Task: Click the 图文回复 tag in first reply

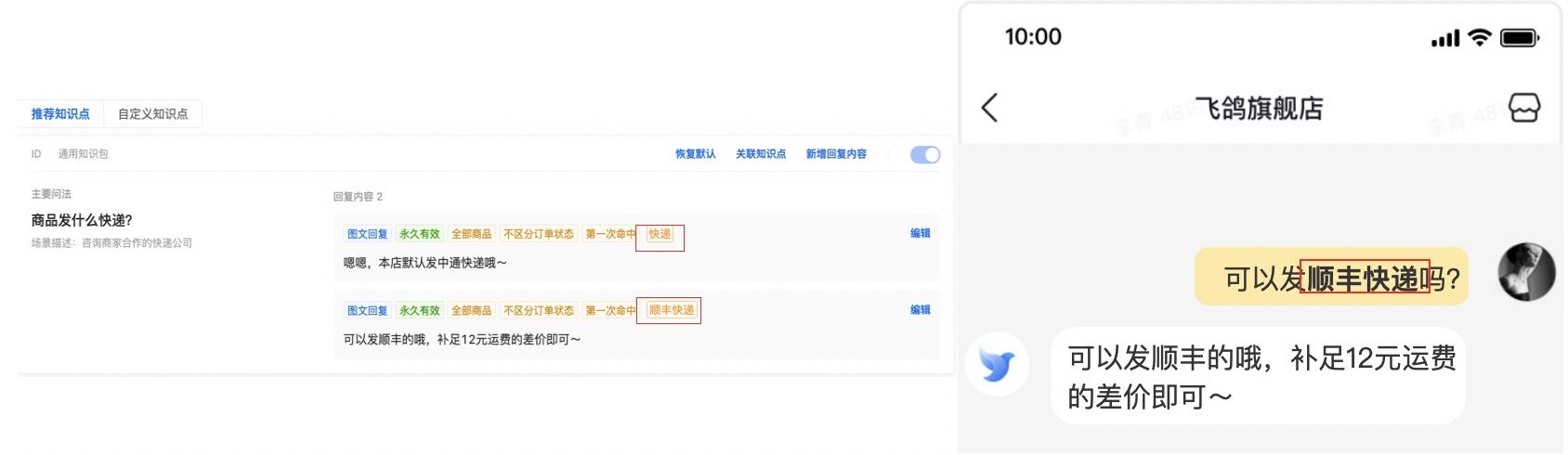Action: pos(367,234)
